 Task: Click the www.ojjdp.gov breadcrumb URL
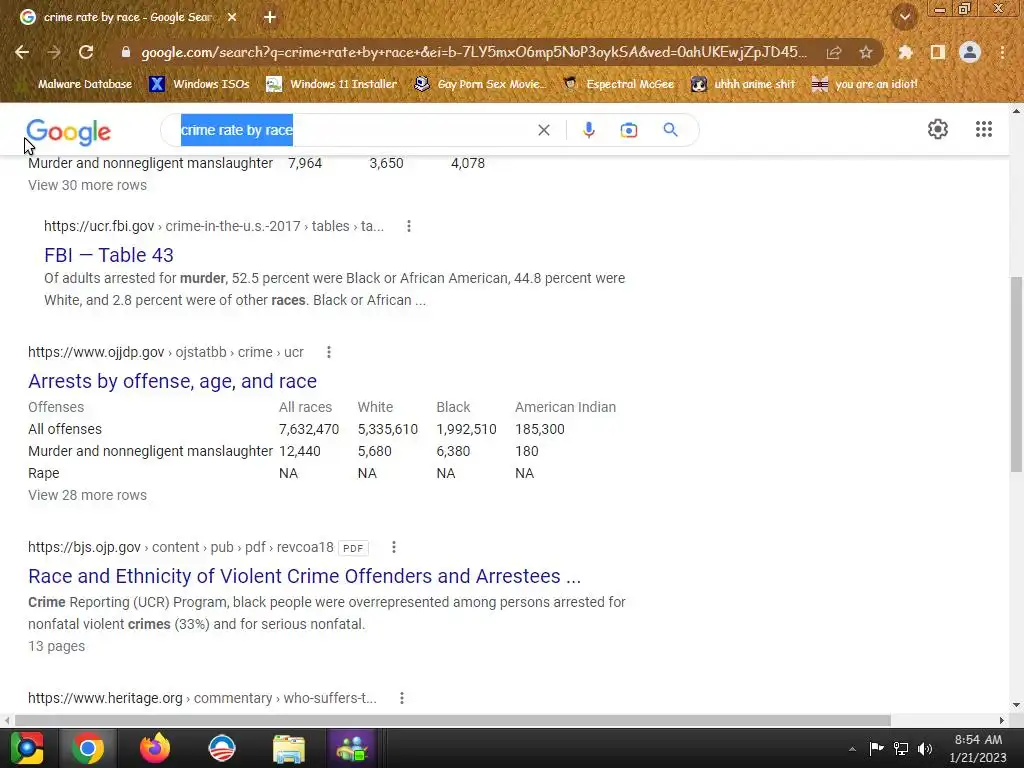pyautogui.click(x=166, y=352)
